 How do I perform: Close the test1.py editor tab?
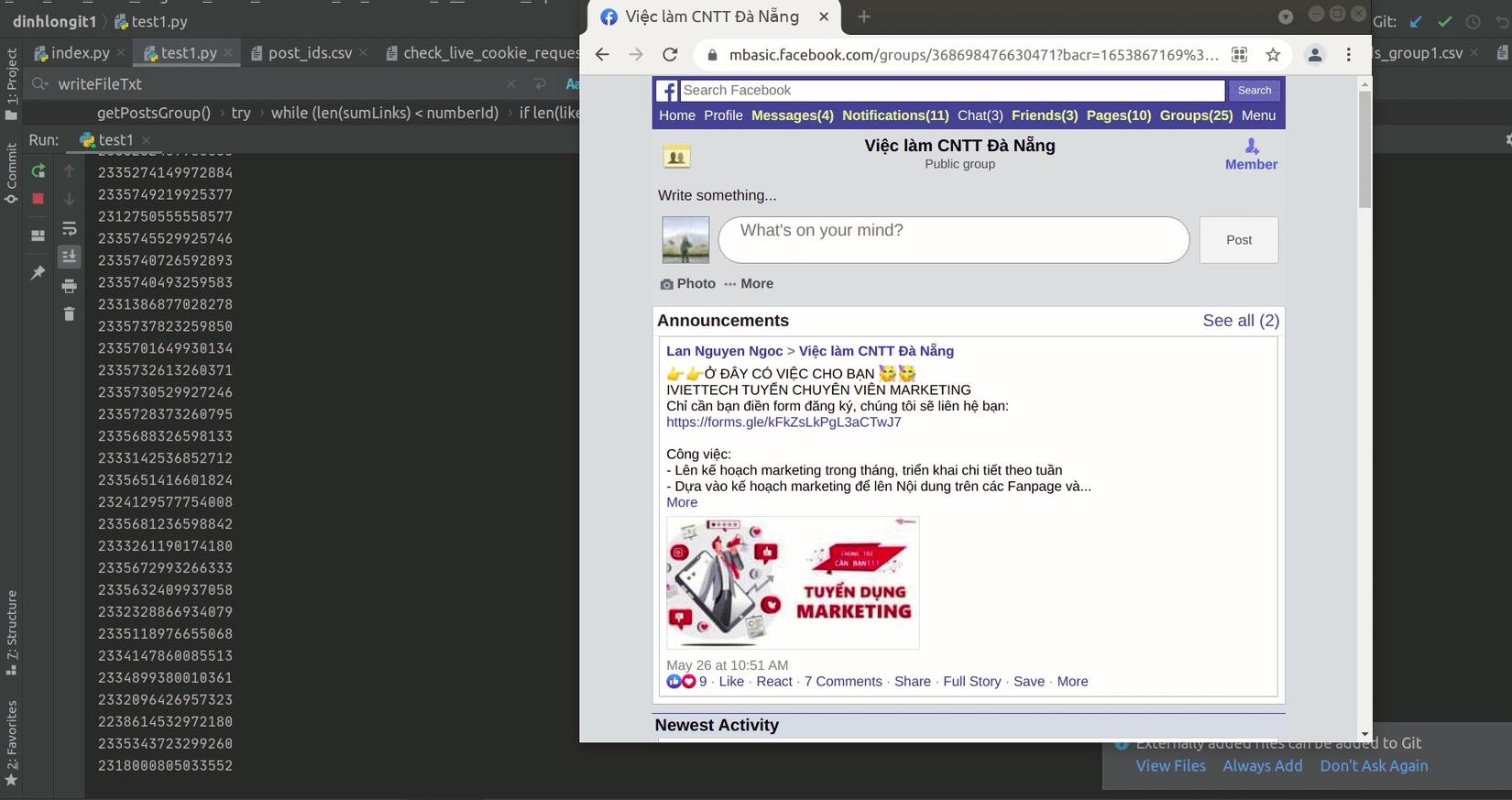[x=228, y=53]
